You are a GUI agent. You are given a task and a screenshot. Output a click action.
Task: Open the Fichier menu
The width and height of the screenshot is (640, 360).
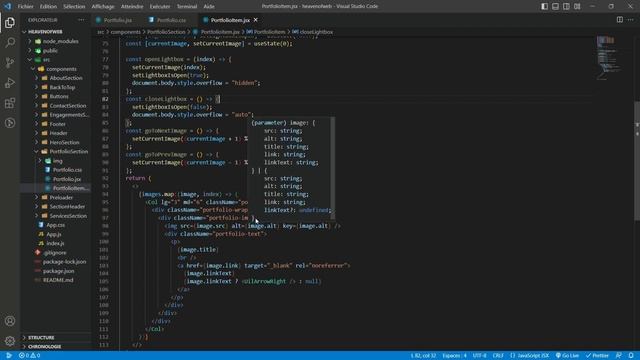pyautogui.click(x=25, y=6)
